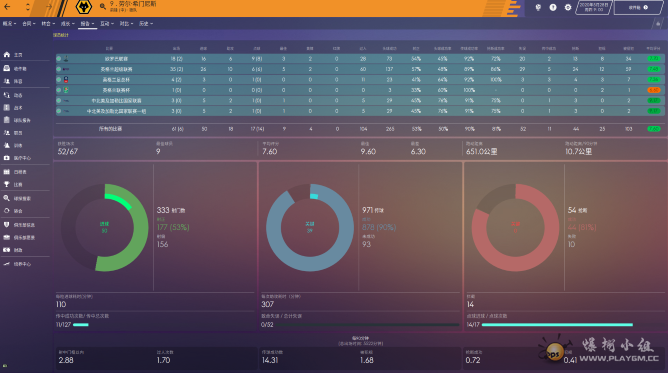Open Dynamics (动态) in sidebar
The image size is (668, 373).
[x=13, y=95]
